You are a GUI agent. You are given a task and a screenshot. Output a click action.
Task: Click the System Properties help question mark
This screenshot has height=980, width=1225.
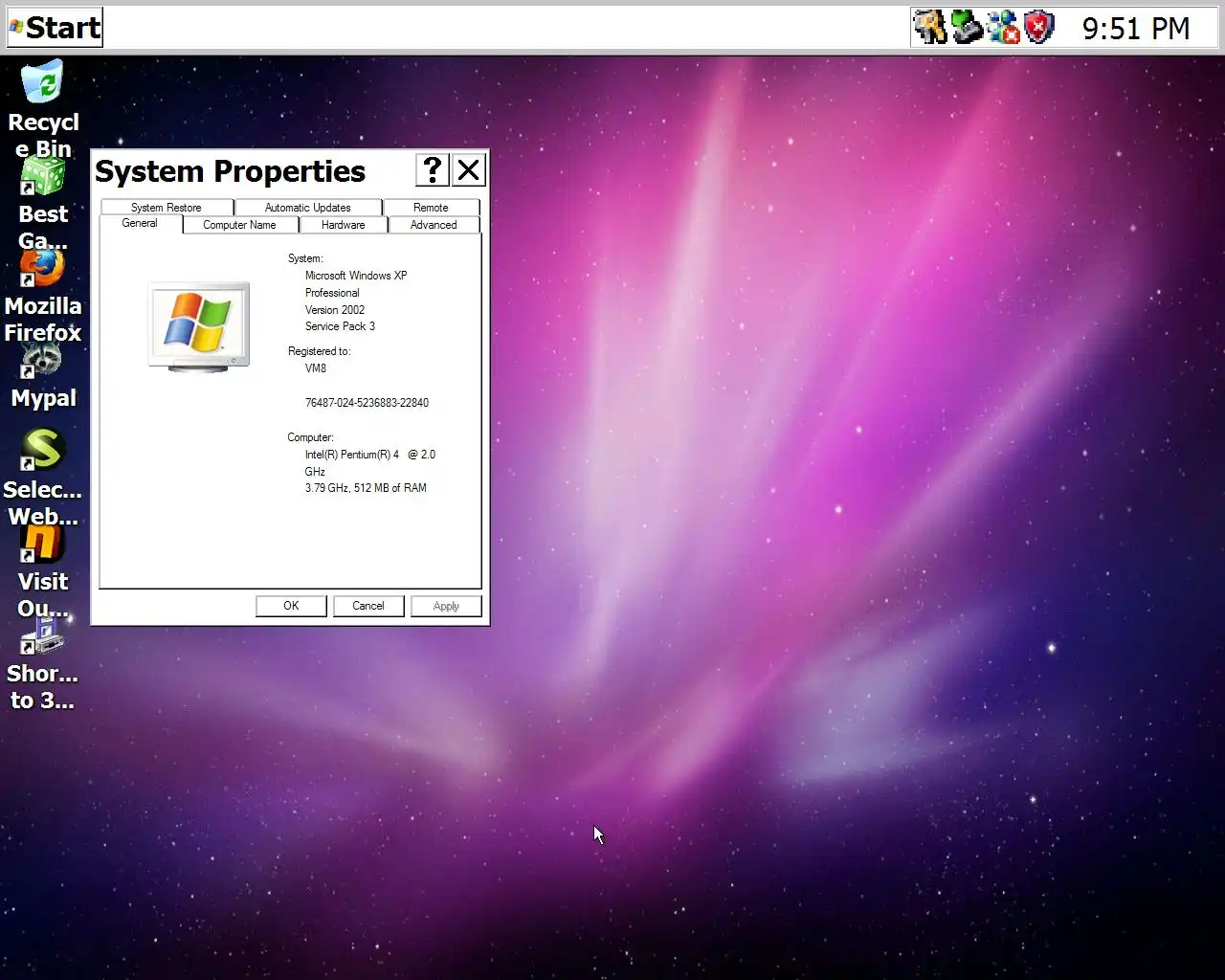(x=433, y=170)
